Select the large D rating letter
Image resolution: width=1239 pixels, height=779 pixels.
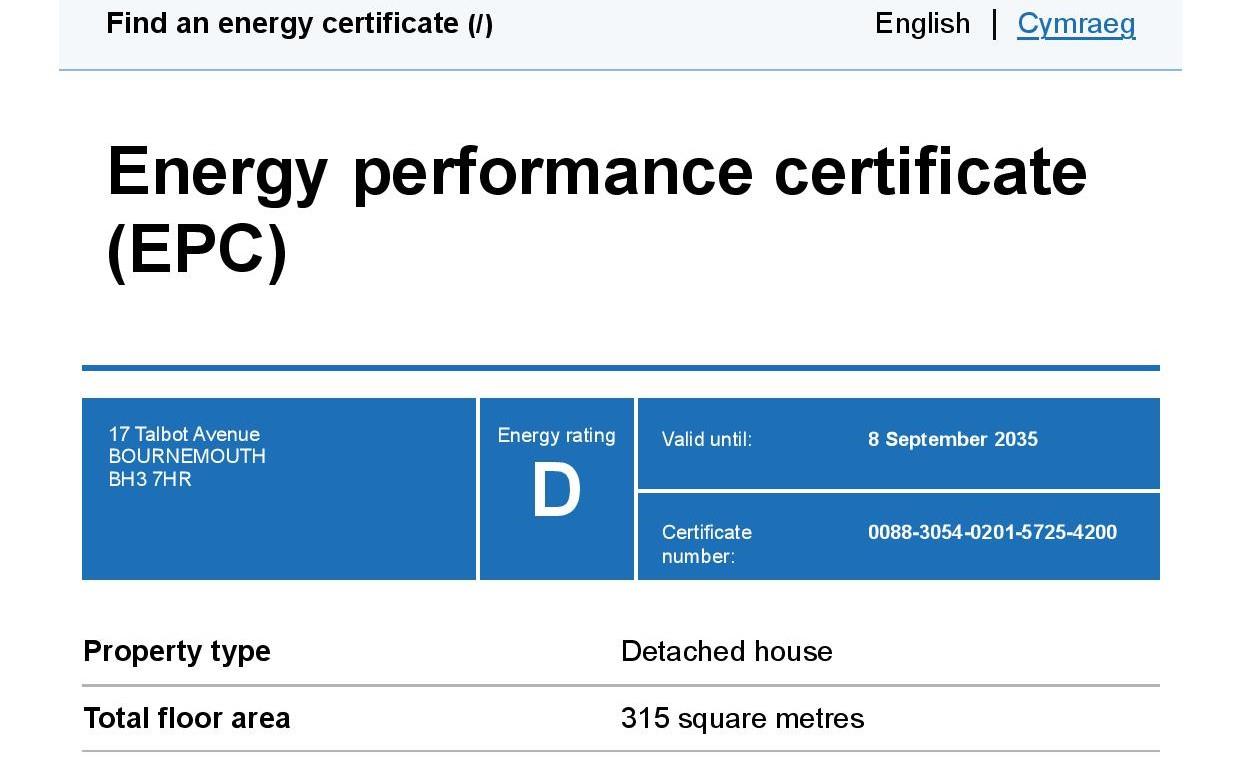point(556,491)
